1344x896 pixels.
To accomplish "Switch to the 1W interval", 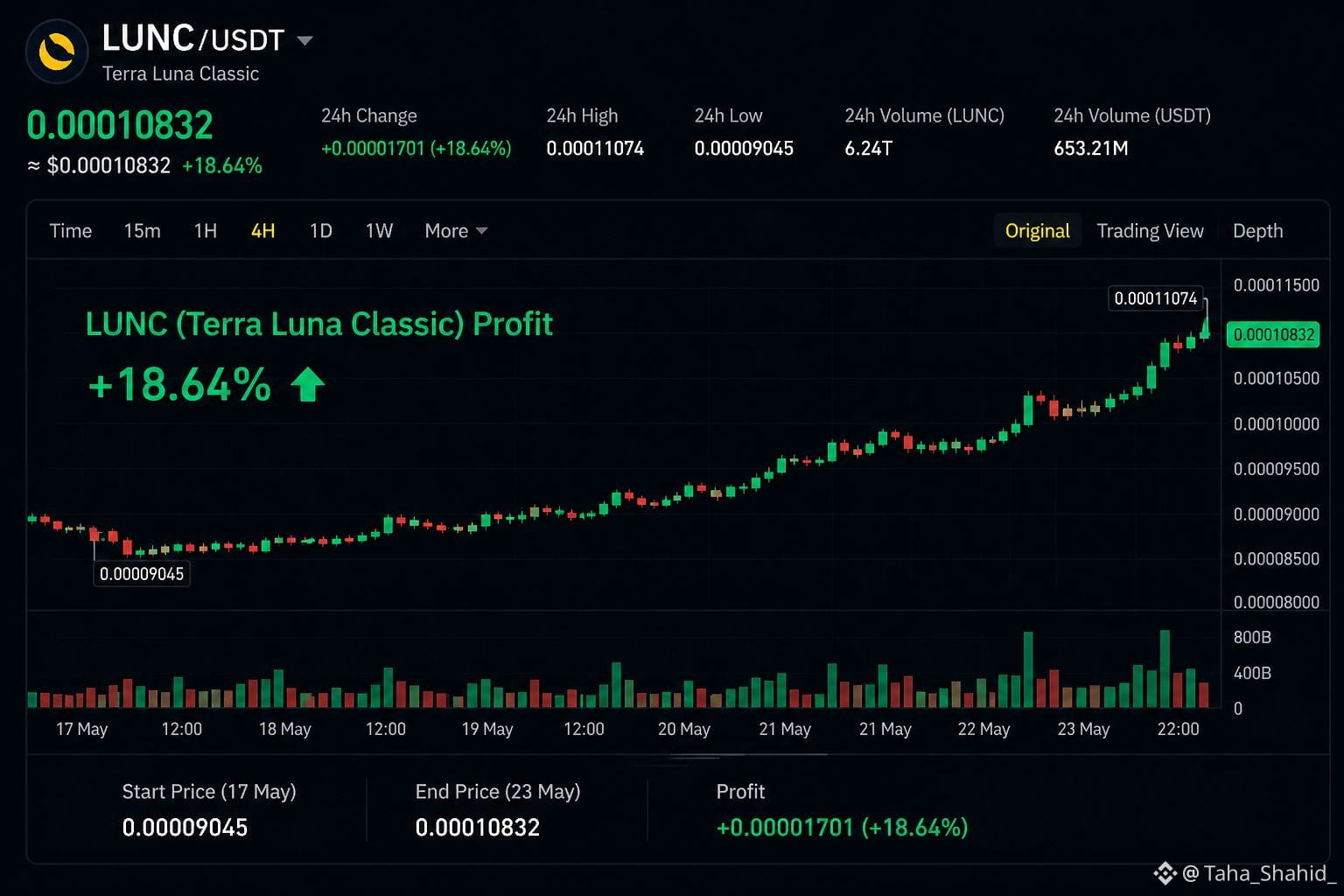I will 379,231.
